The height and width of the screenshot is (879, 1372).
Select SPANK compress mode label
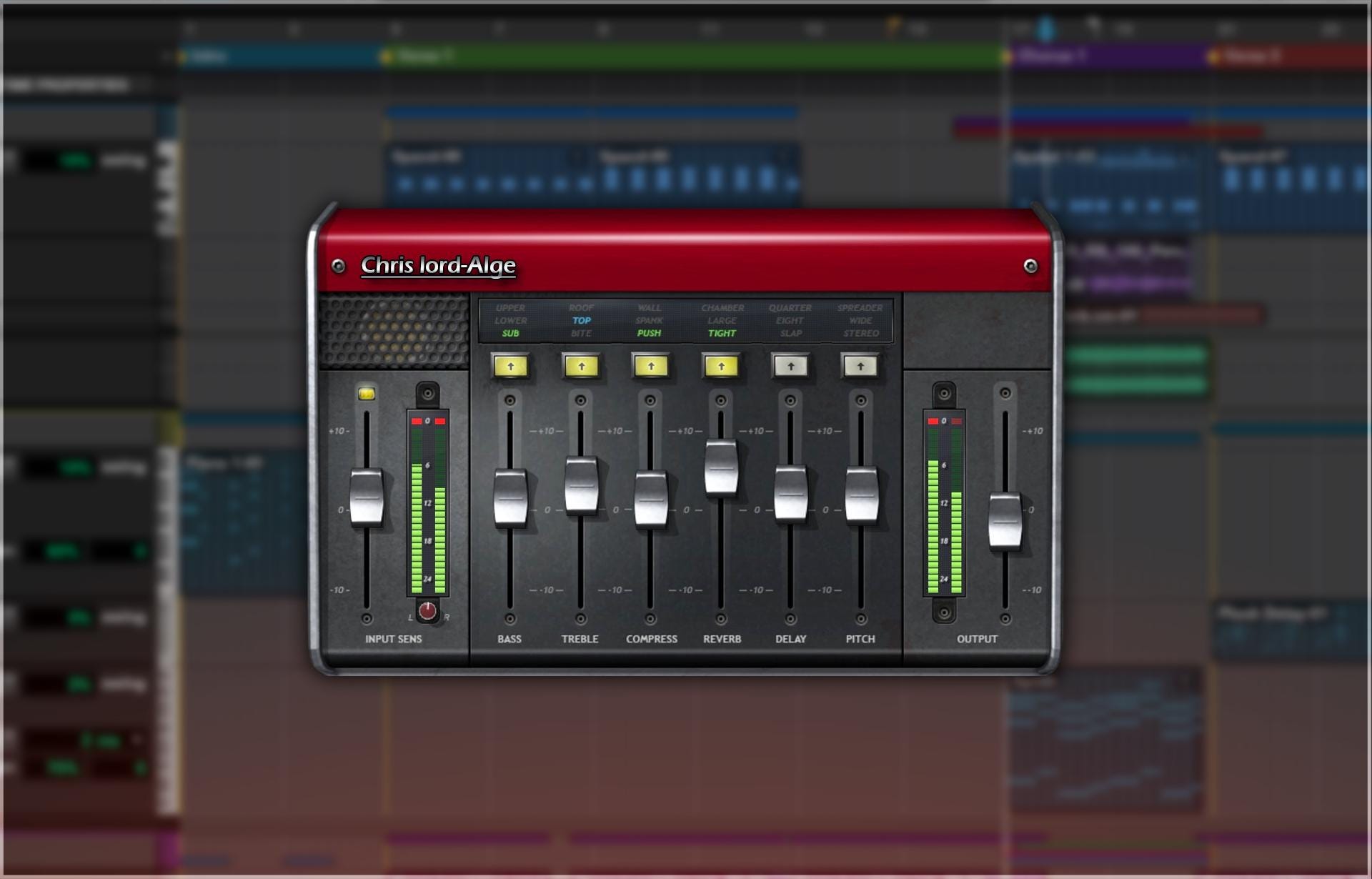pyautogui.click(x=650, y=321)
